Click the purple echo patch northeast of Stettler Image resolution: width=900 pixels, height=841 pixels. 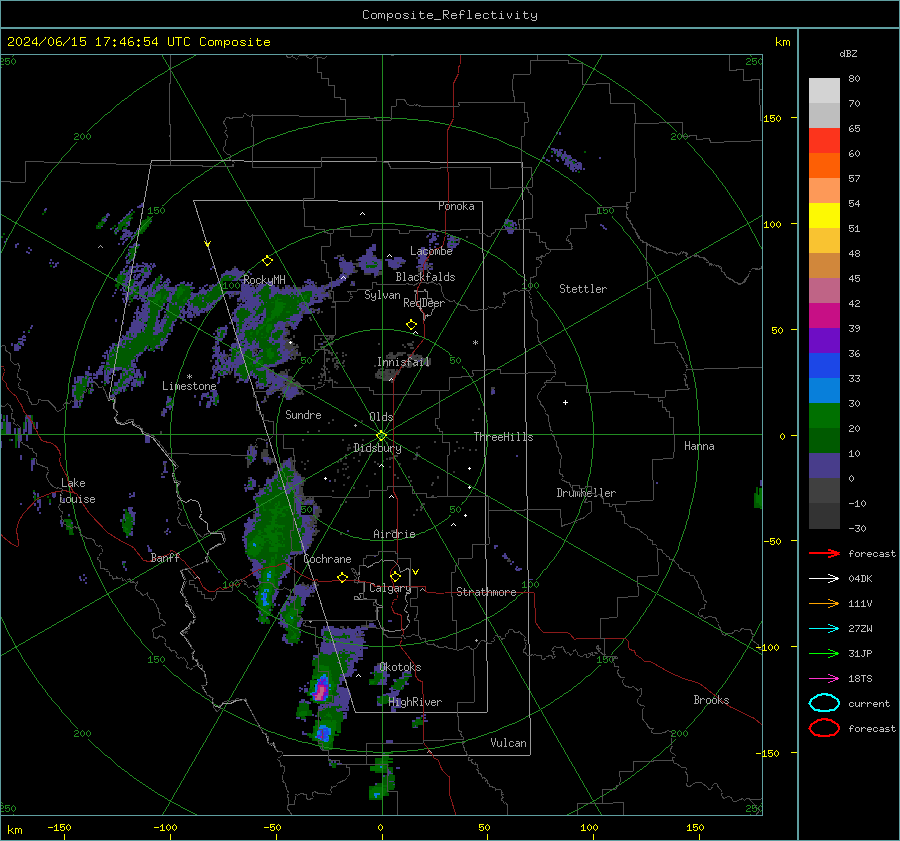click(567, 159)
